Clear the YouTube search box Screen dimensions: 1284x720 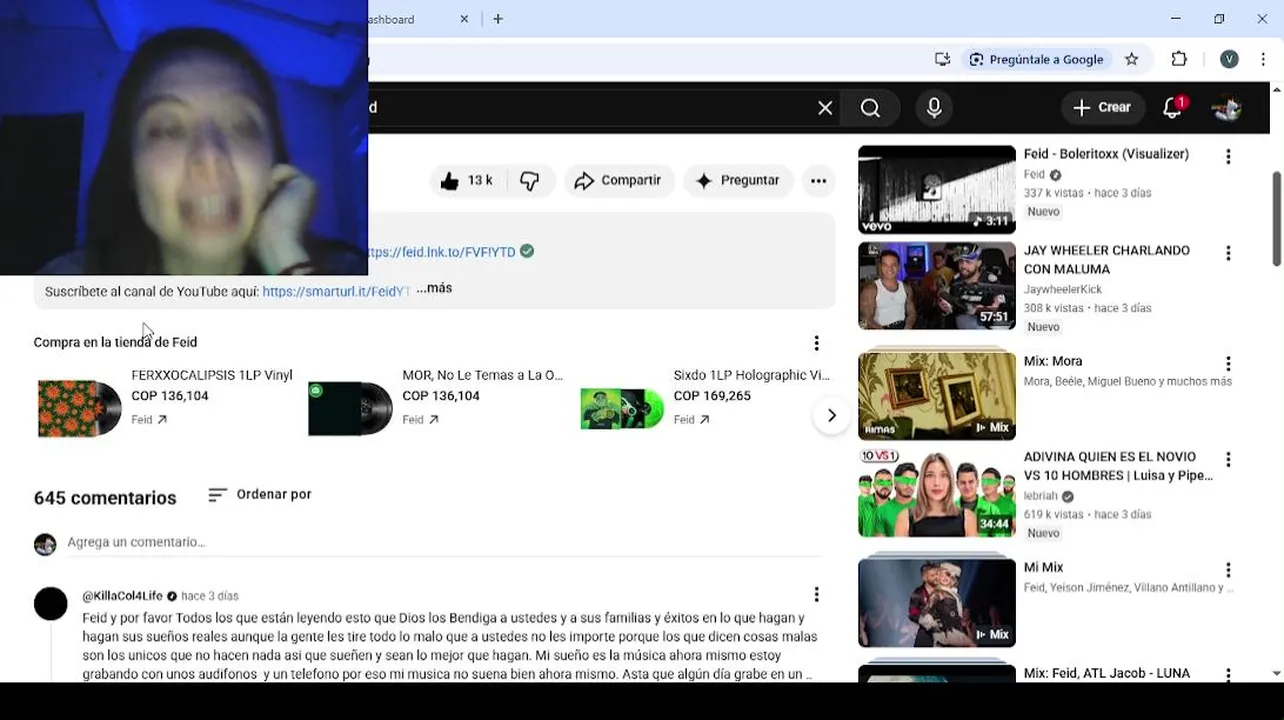click(825, 108)
